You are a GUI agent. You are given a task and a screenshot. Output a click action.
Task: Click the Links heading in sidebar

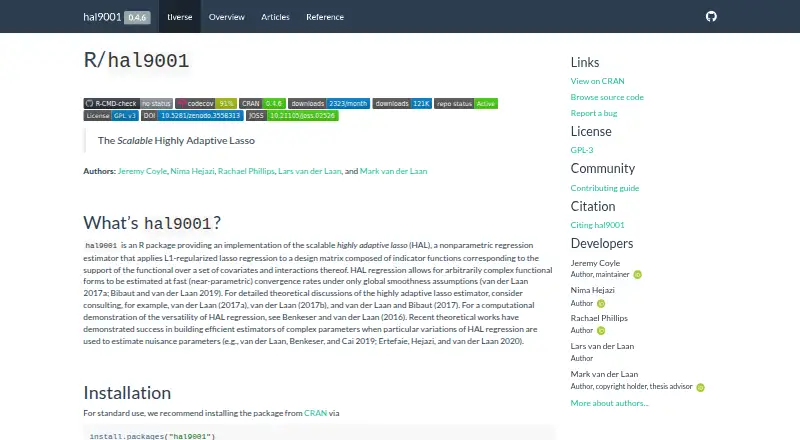(x=585, y=62)
